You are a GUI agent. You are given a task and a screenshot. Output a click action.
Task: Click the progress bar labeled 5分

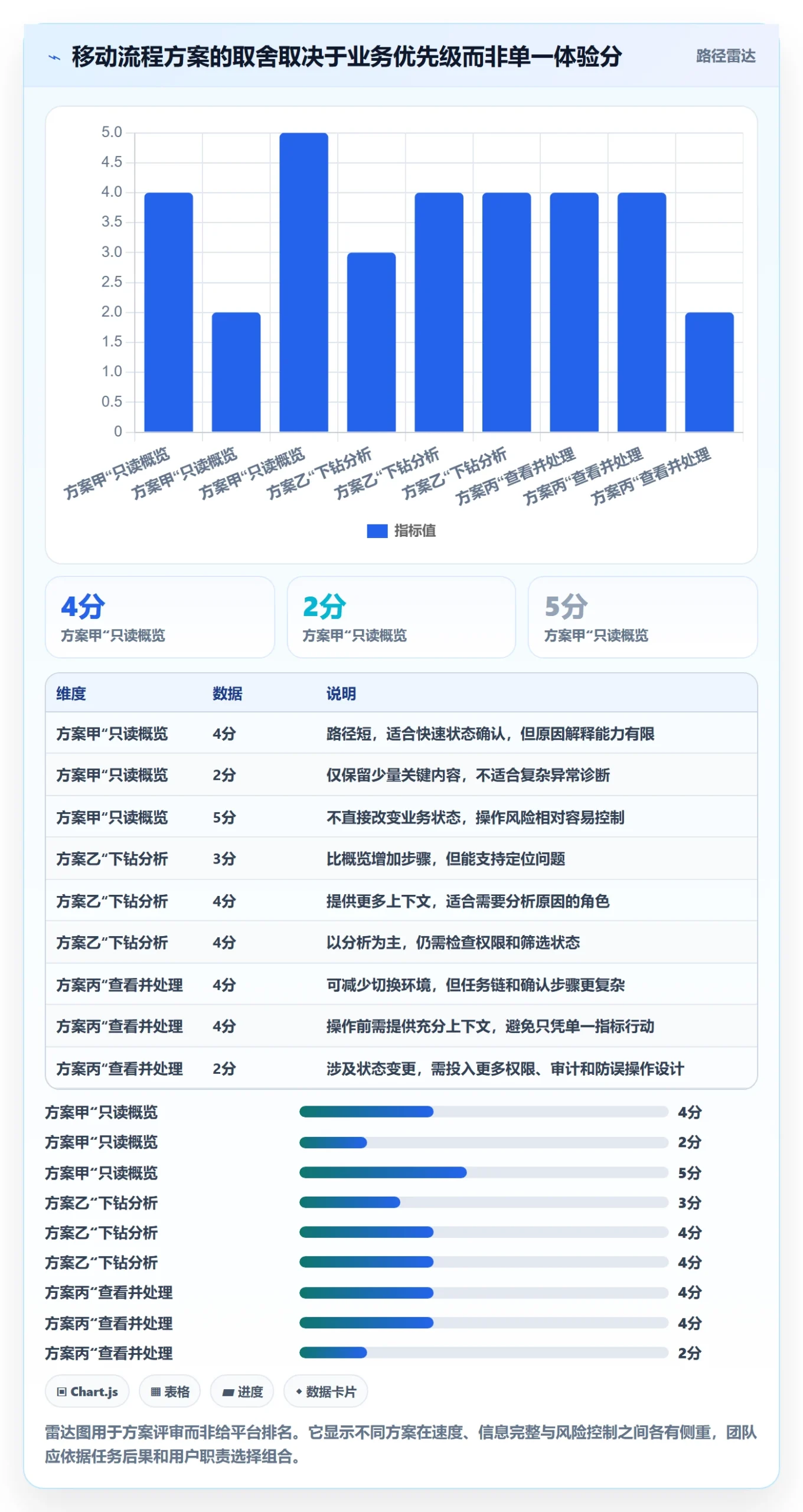click(484, 1172)
